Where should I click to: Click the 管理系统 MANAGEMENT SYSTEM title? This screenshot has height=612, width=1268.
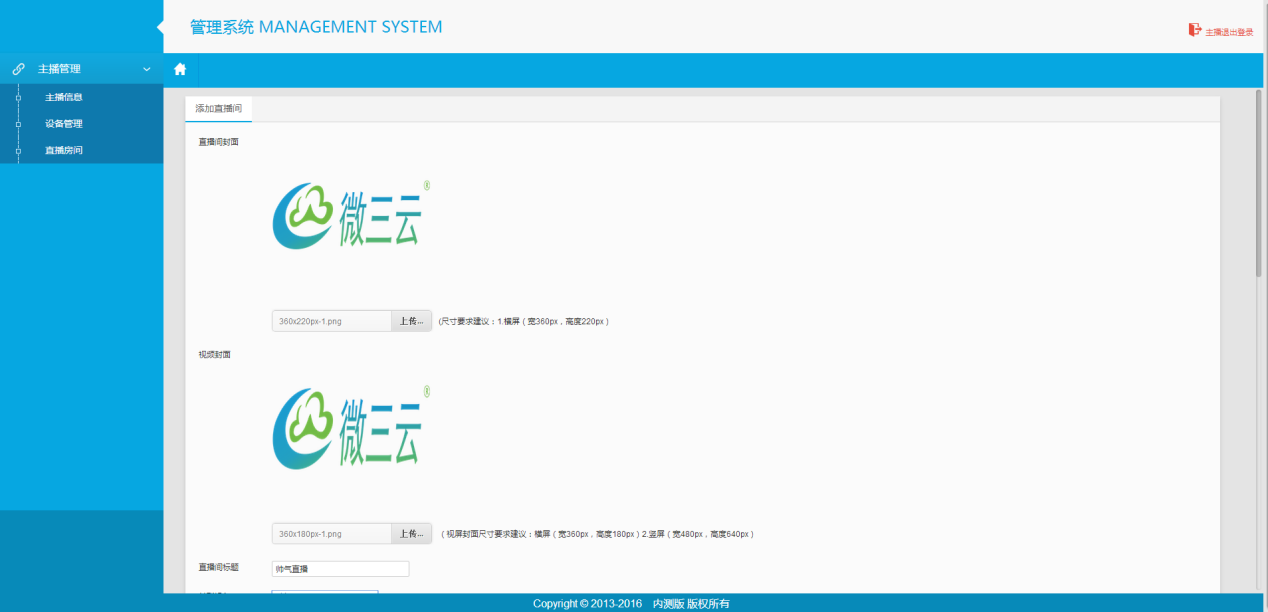click(316, 27)
